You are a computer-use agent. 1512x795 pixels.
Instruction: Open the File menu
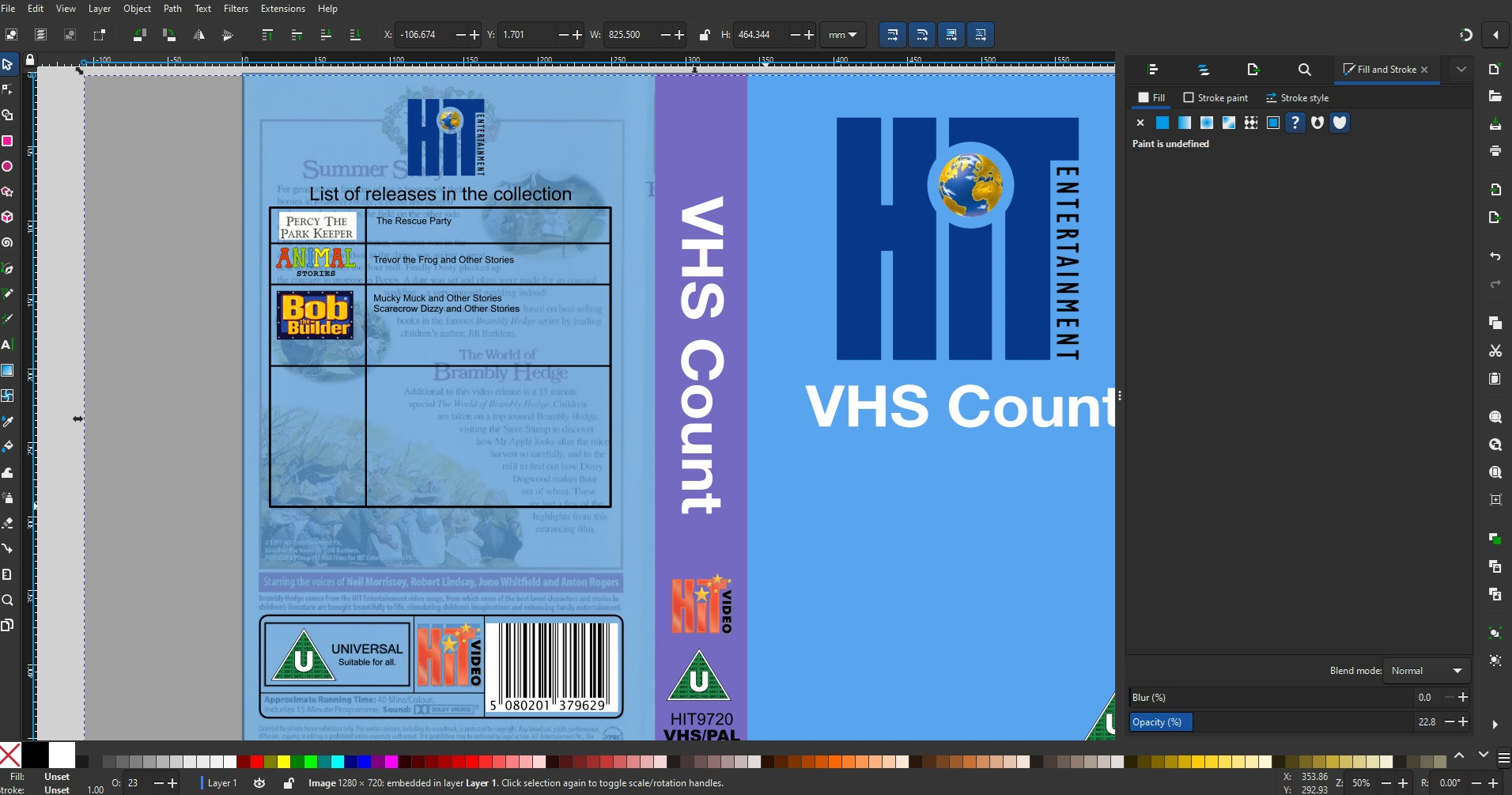pyautogui.click(x=8, y=9)
